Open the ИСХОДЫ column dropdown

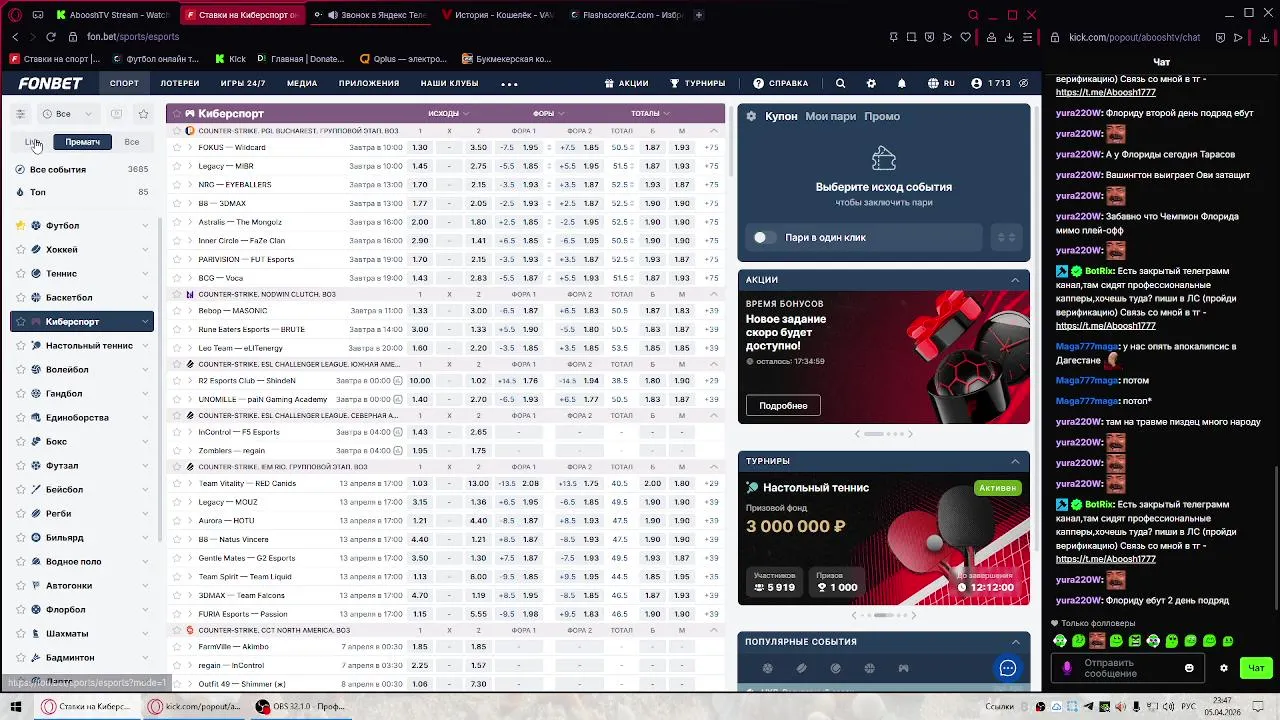[448, 113]
